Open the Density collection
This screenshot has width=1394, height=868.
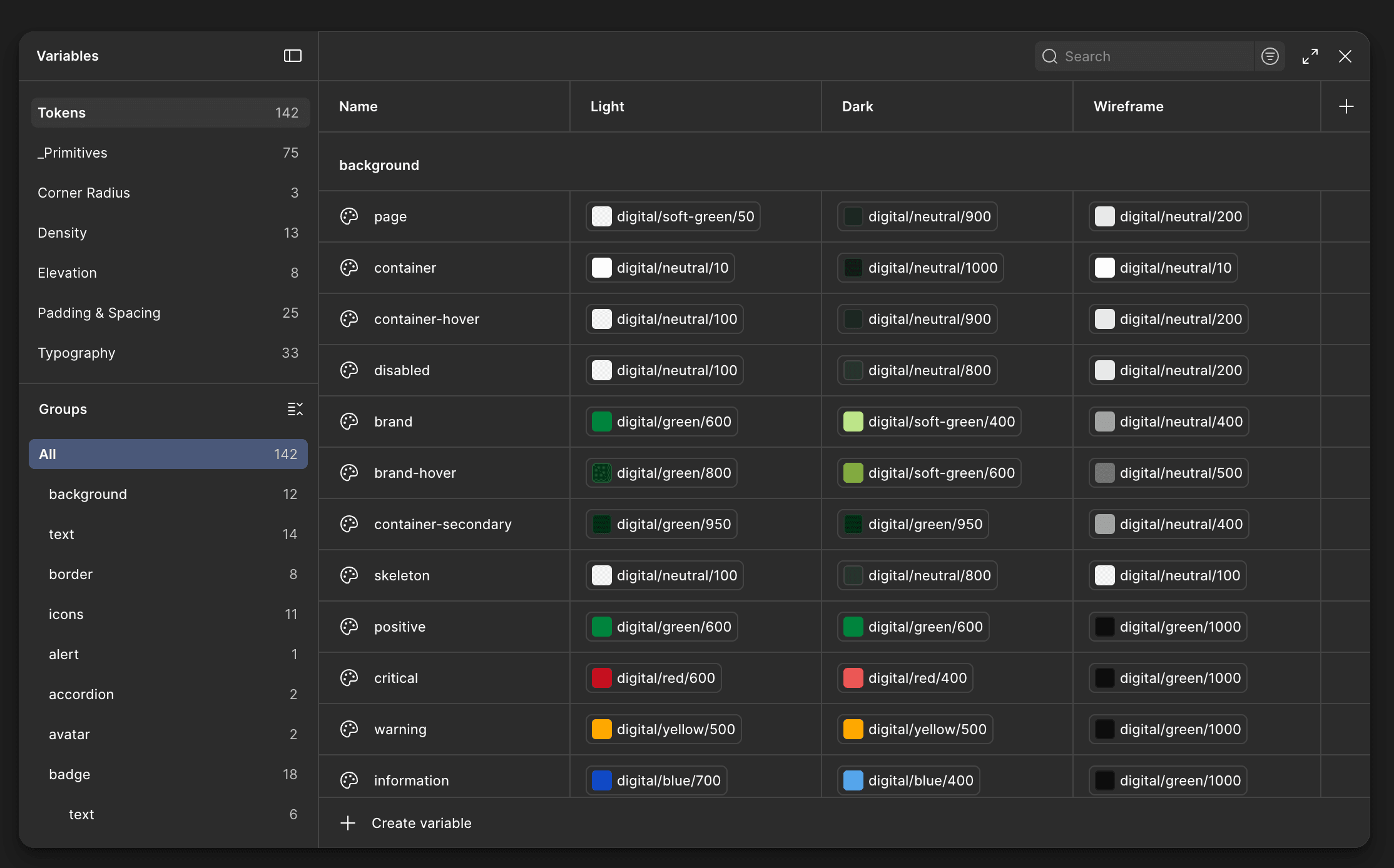[x=170, y=233]
